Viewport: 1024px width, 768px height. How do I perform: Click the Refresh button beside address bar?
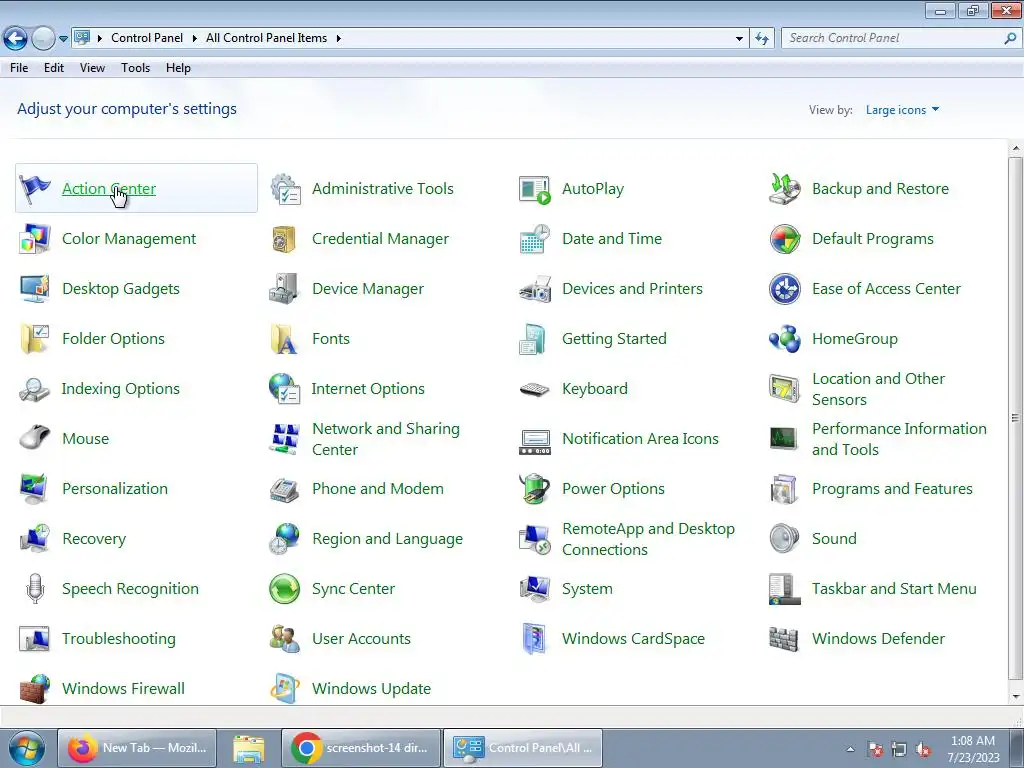[x=761, y=39]
